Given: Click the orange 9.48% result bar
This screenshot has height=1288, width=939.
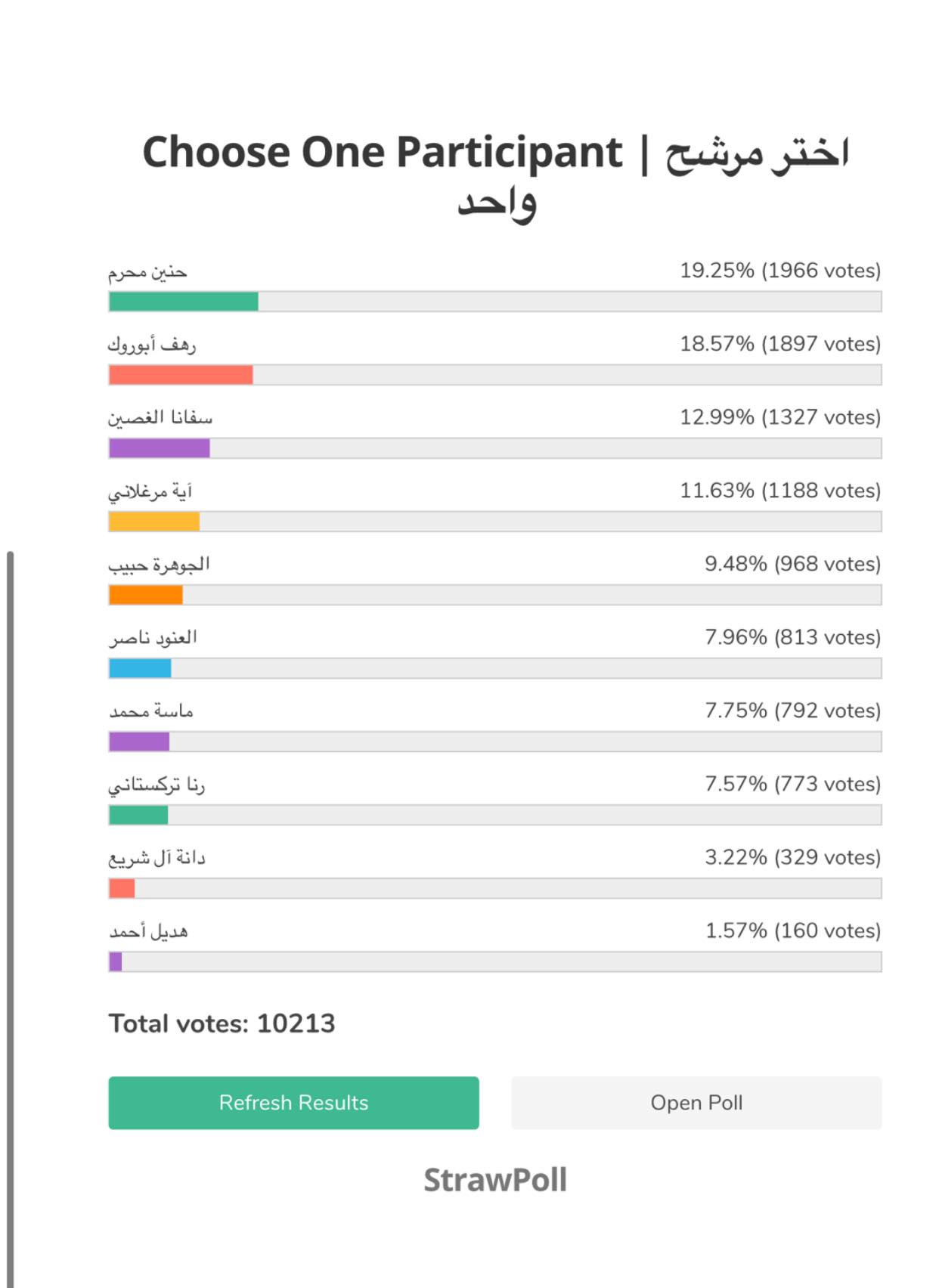Looking at the screenshot, I should [146, 595].
